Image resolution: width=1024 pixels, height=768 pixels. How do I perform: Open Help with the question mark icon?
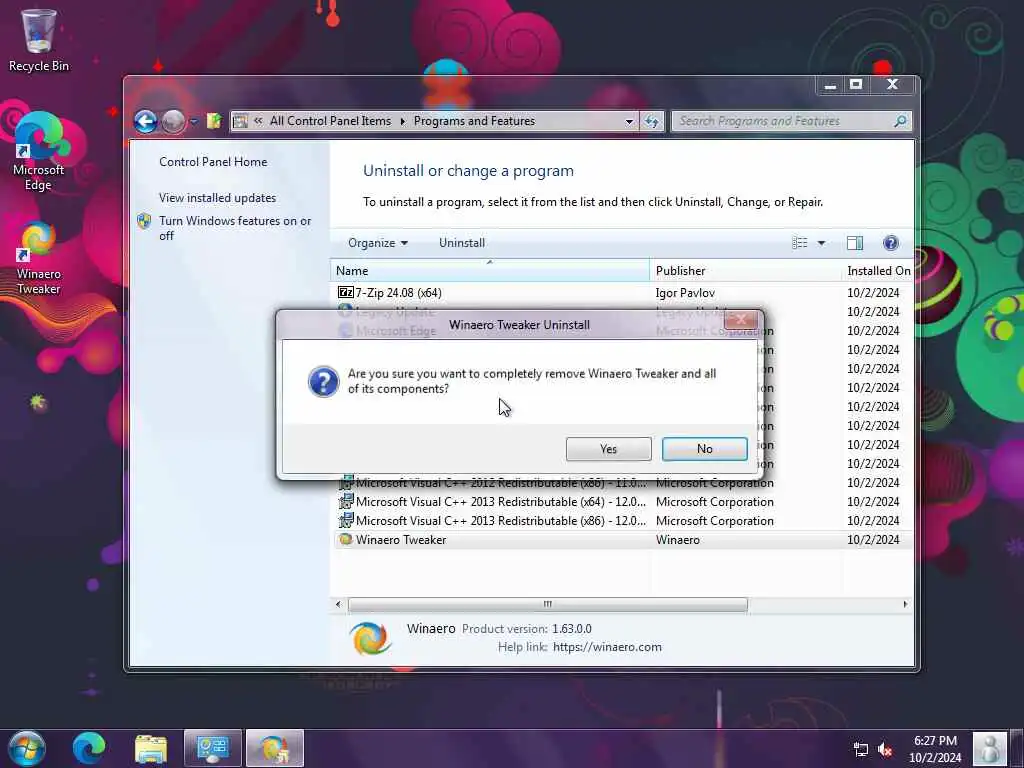pos(890,243)
